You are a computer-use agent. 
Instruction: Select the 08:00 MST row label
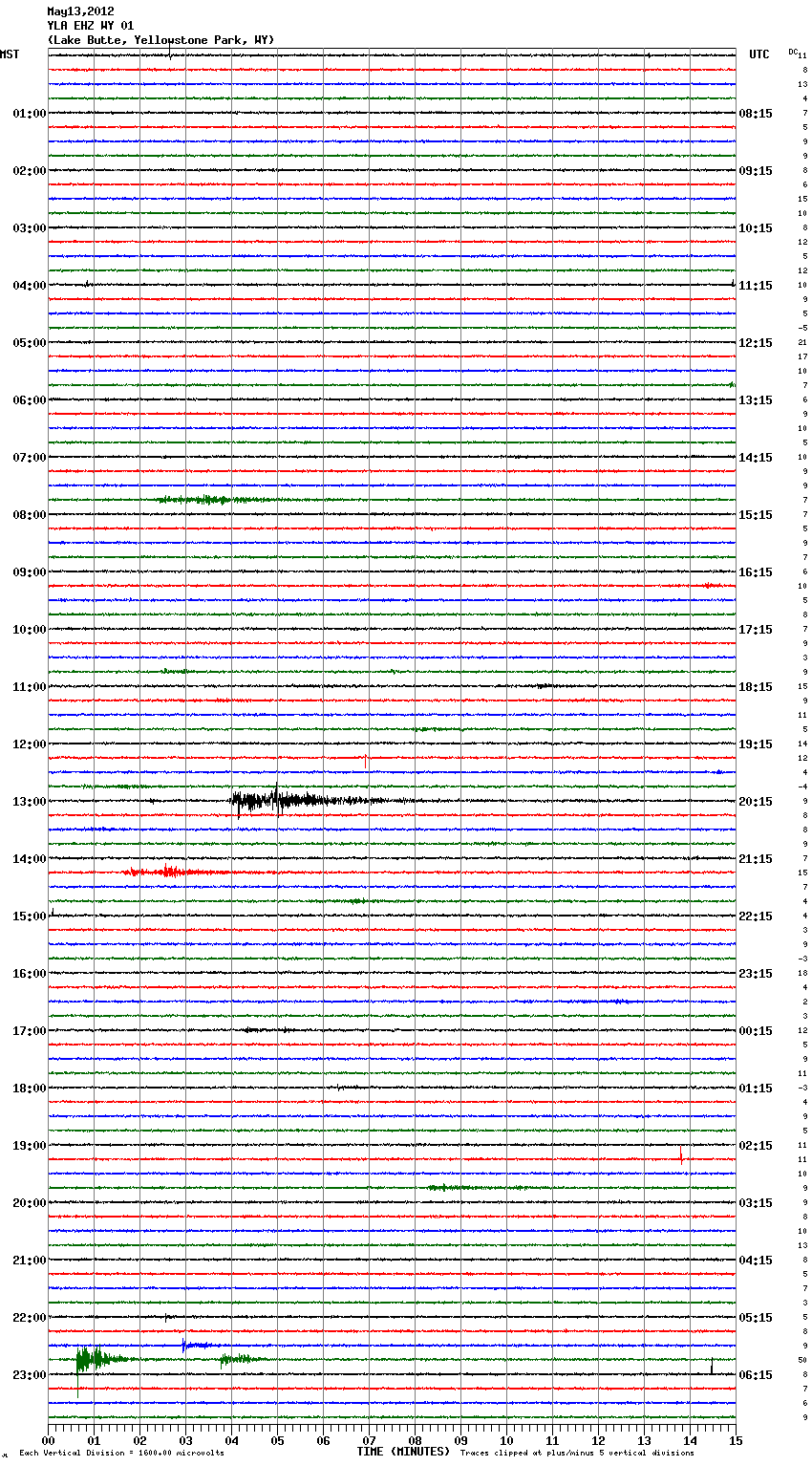[x=30, y=515]
